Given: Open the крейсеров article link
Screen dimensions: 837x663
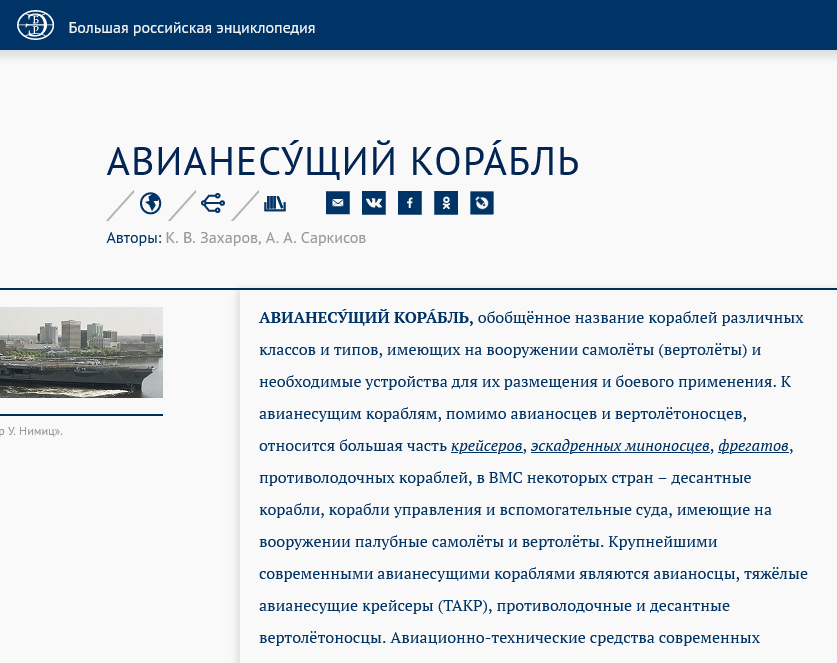Looking at the screenshot, I should (486, 446).
